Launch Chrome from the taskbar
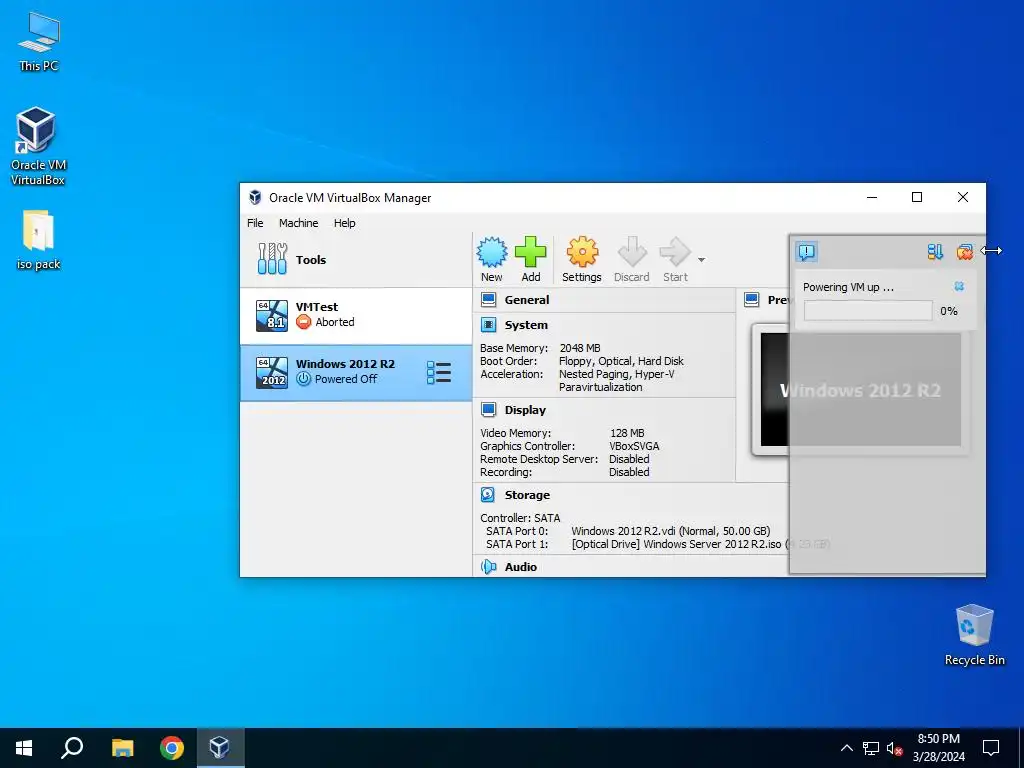The width and height of the screenshot is (1024, 768). 172,748
